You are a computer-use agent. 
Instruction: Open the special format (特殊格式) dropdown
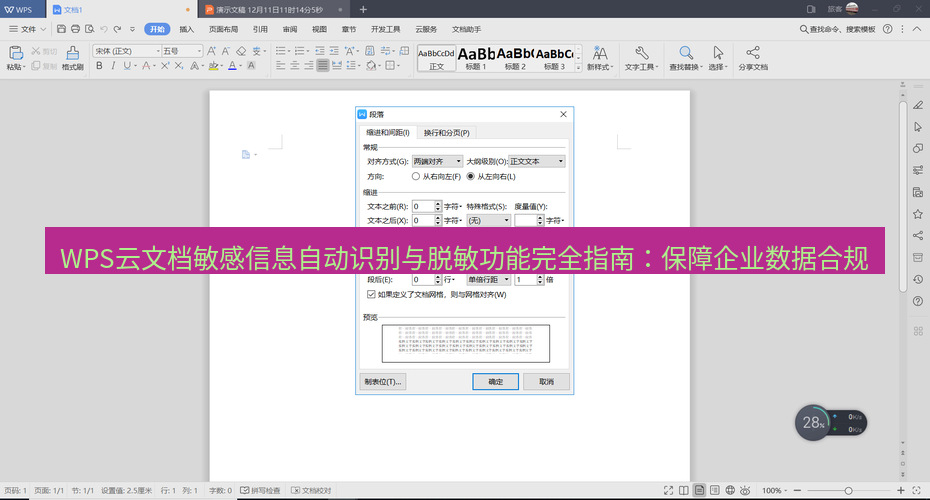(488, 221)
